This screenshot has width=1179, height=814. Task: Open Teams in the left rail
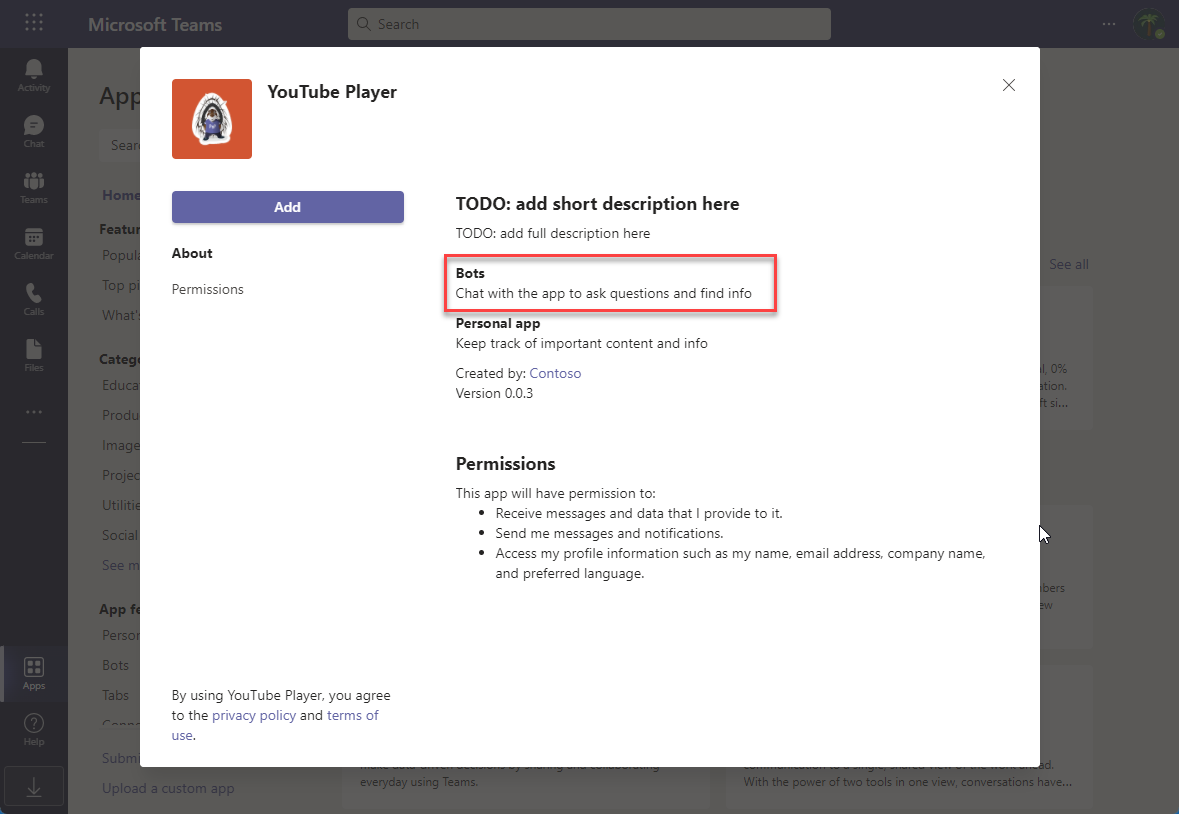(34, 188)
